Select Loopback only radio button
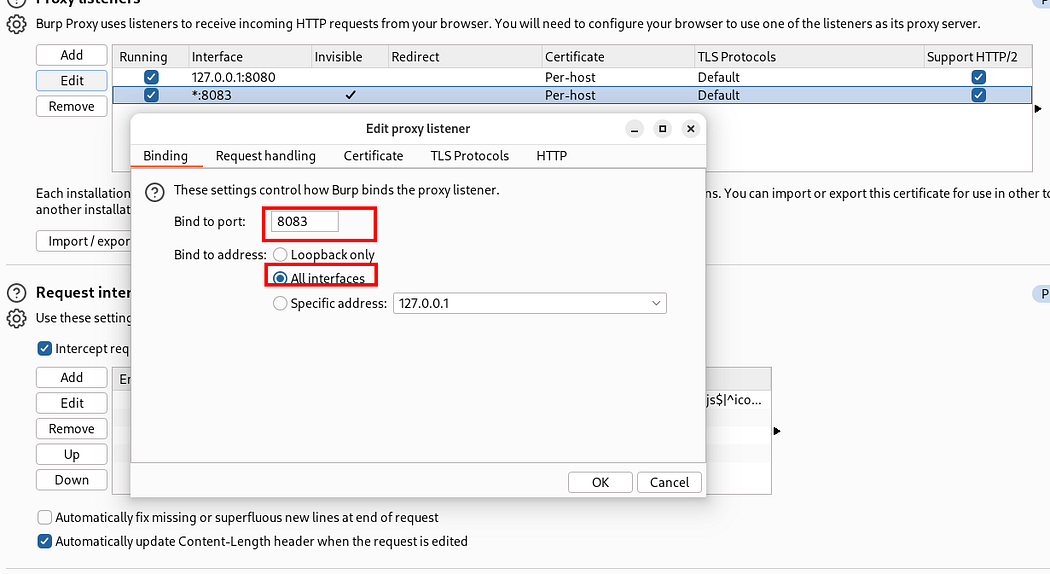The image size is (1050, 574). point(280,255)
